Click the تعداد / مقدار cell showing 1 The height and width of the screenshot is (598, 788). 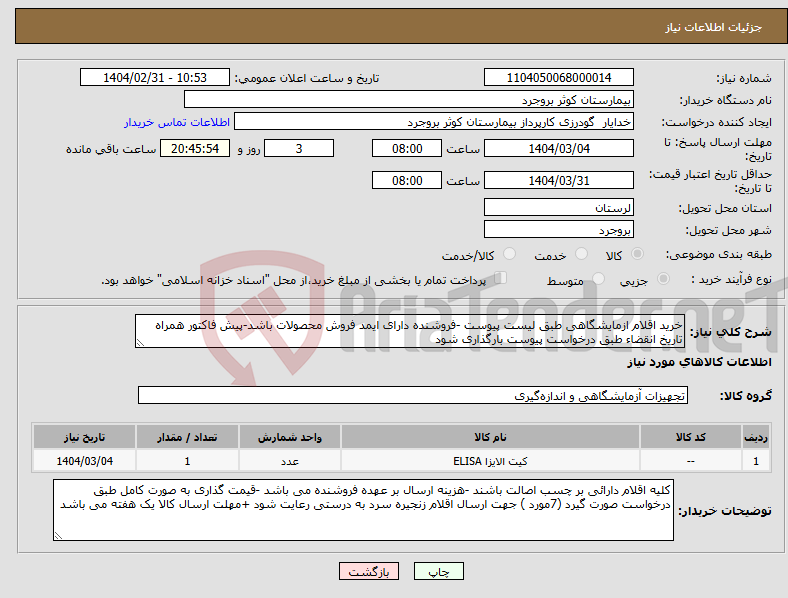tap(187, 461)
